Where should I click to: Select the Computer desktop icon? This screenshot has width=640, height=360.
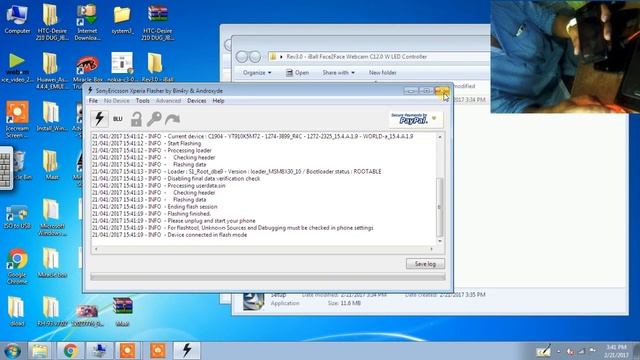17,19
